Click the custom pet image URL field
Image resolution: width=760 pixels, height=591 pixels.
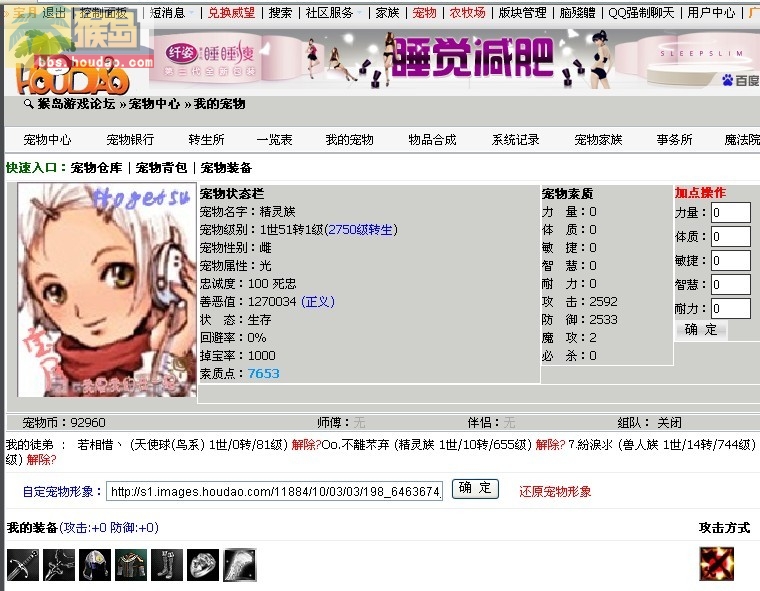coord(274,492)
